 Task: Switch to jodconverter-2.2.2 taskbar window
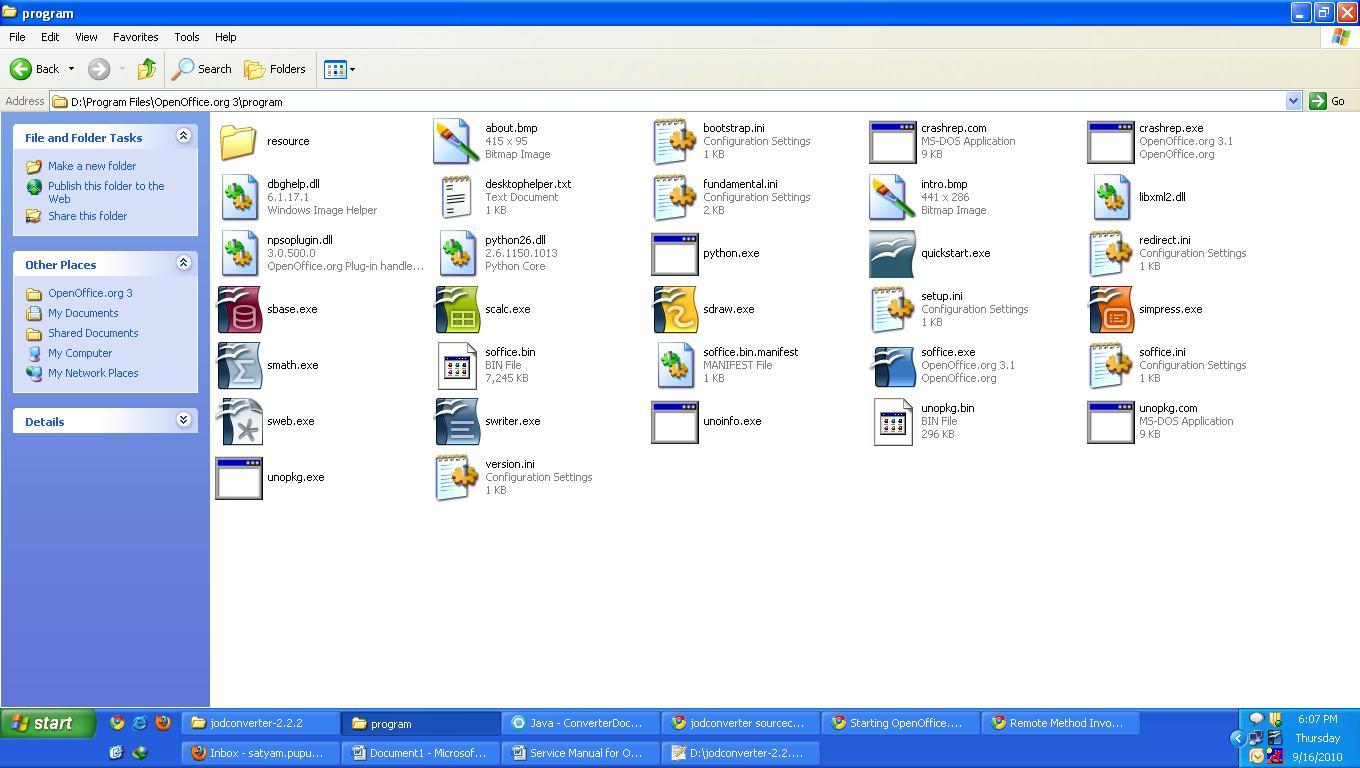(x=261, y=723)
